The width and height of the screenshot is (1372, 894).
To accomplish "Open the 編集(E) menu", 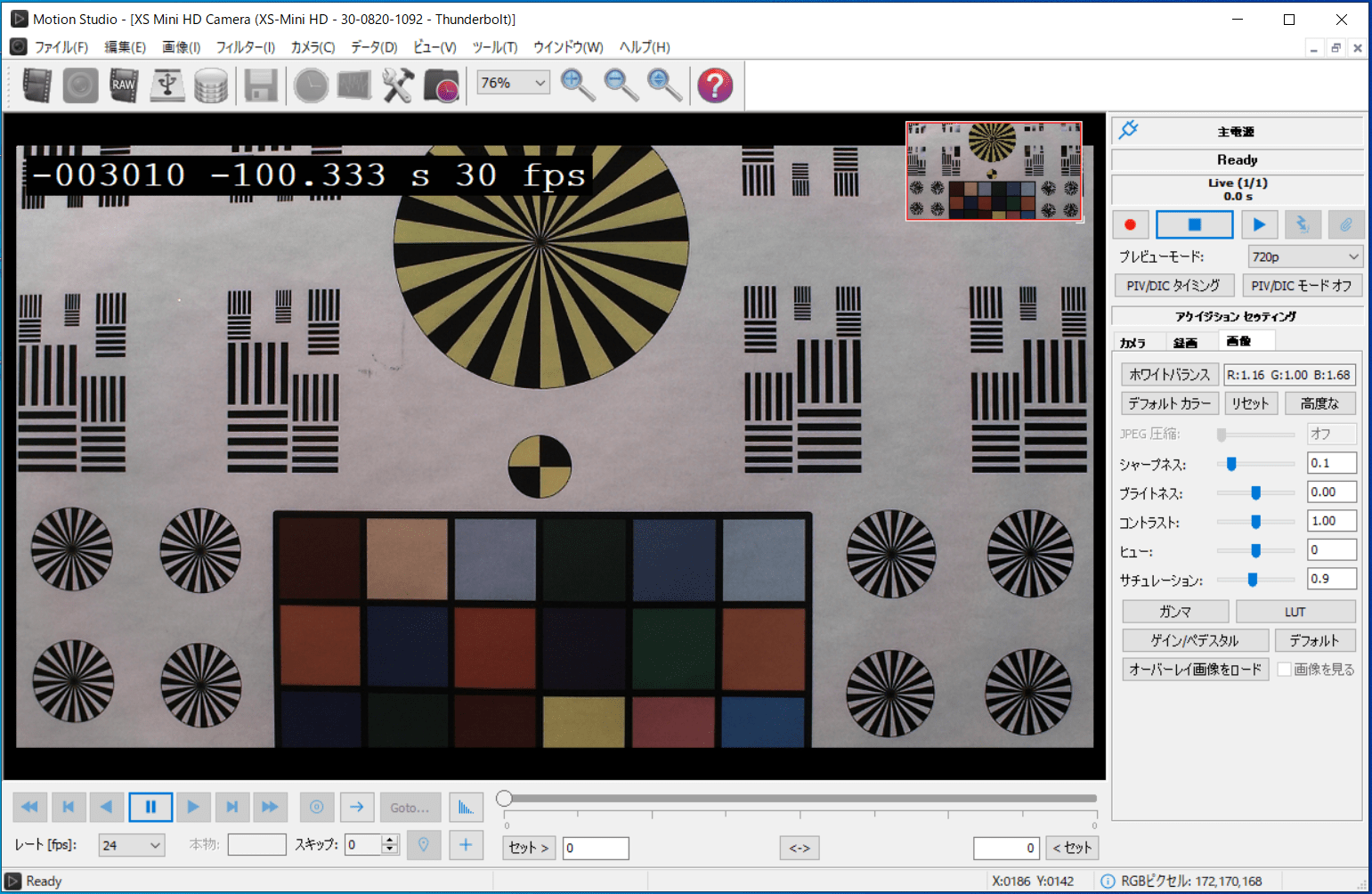I will (x=125, y=47).
